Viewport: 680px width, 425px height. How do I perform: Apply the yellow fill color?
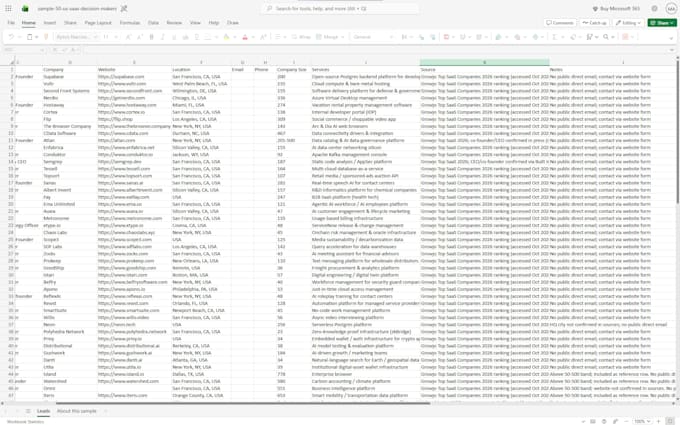point(226,37)
